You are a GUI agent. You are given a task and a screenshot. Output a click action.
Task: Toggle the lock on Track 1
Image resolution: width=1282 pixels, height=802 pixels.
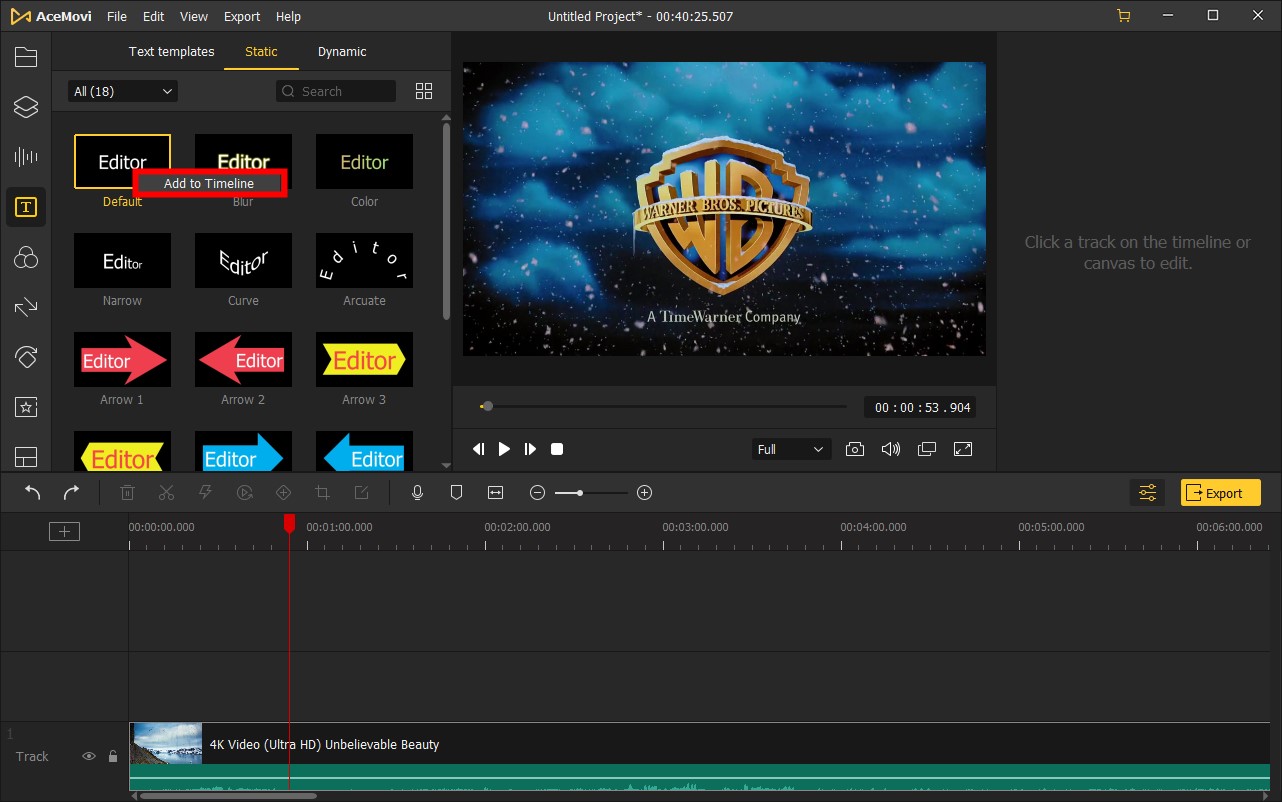[113, 757]
